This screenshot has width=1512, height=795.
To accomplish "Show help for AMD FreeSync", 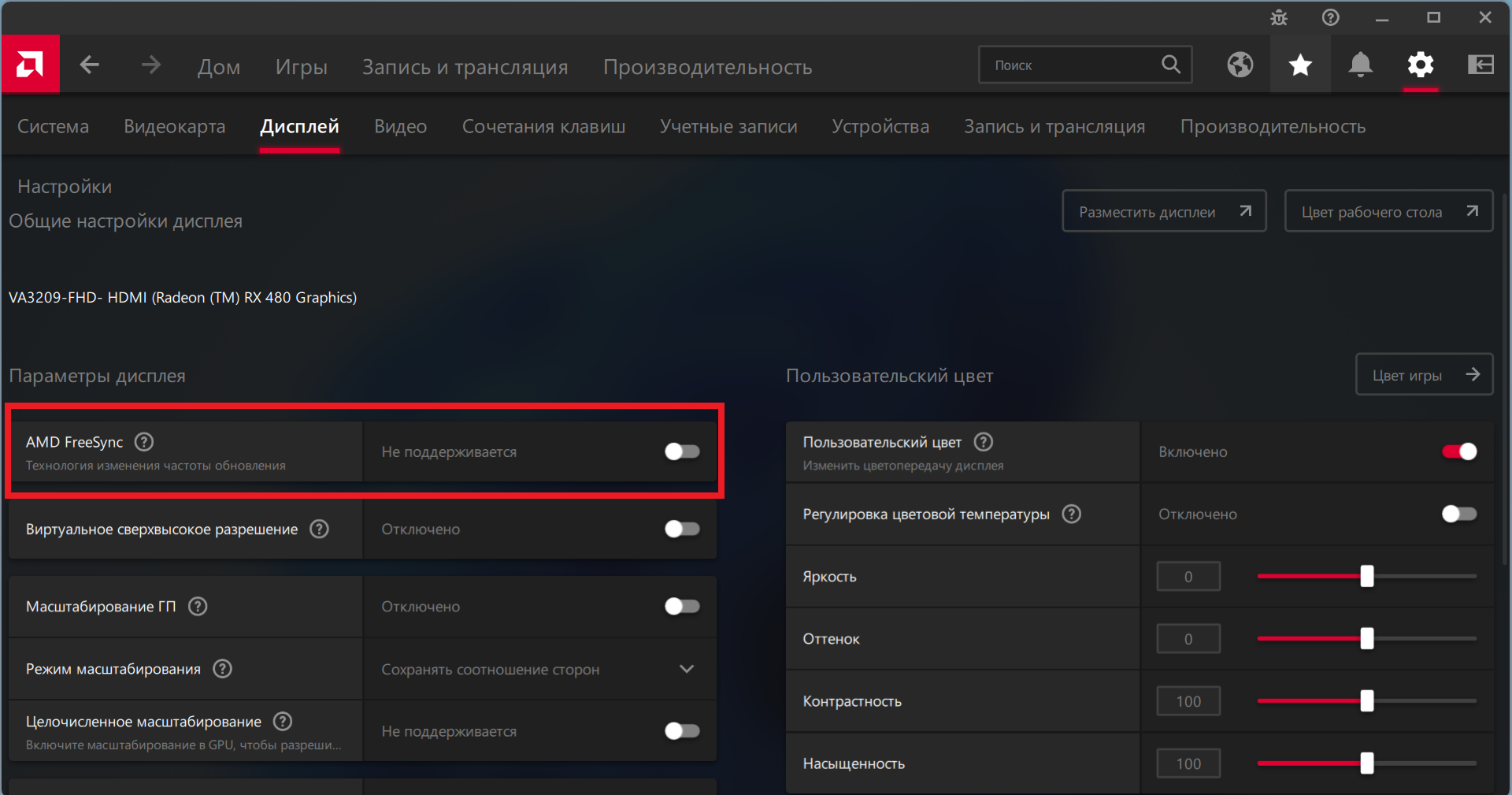I will click(144, 442).
